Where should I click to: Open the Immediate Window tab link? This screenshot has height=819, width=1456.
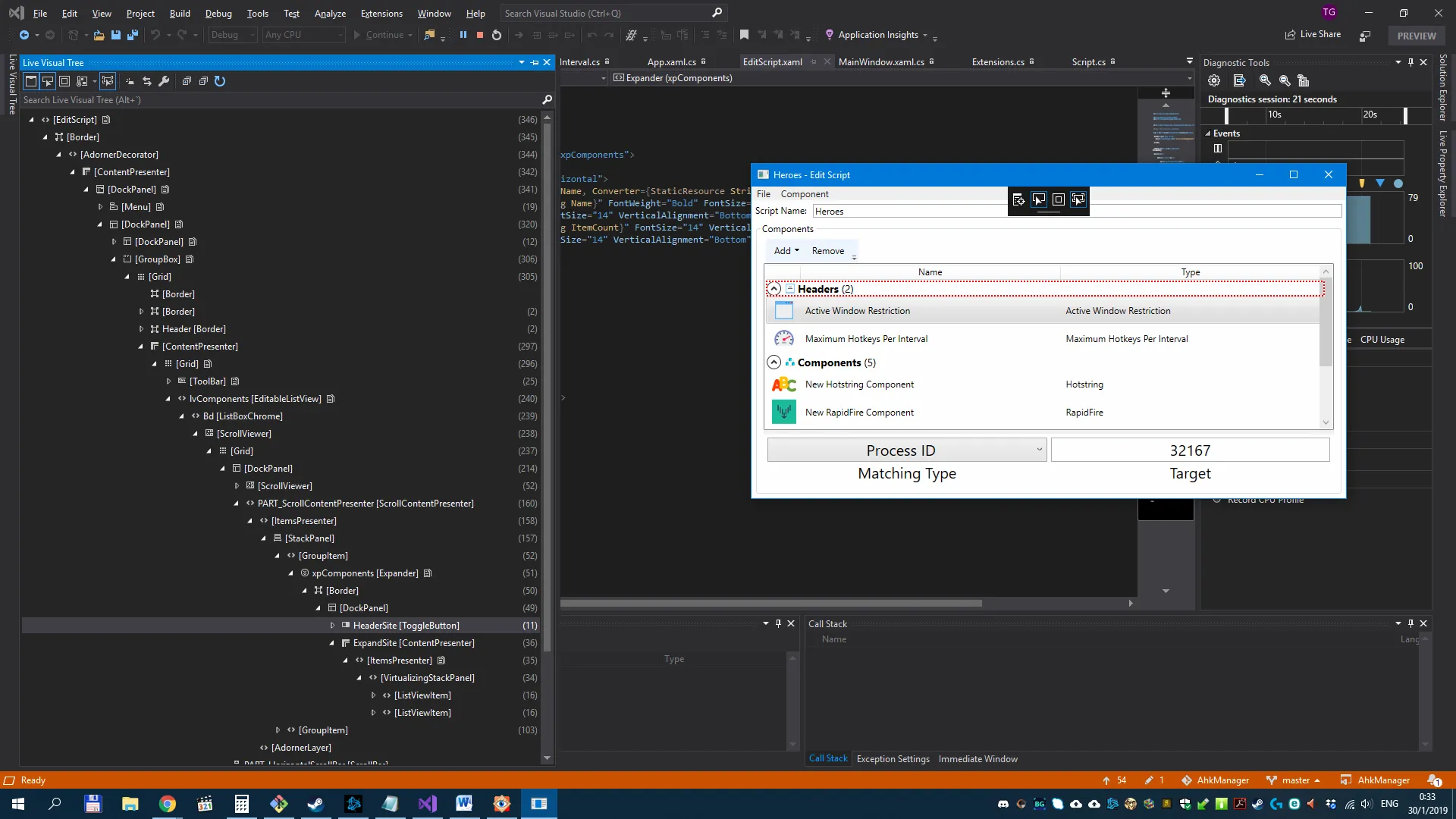click(x=977, y=759)
